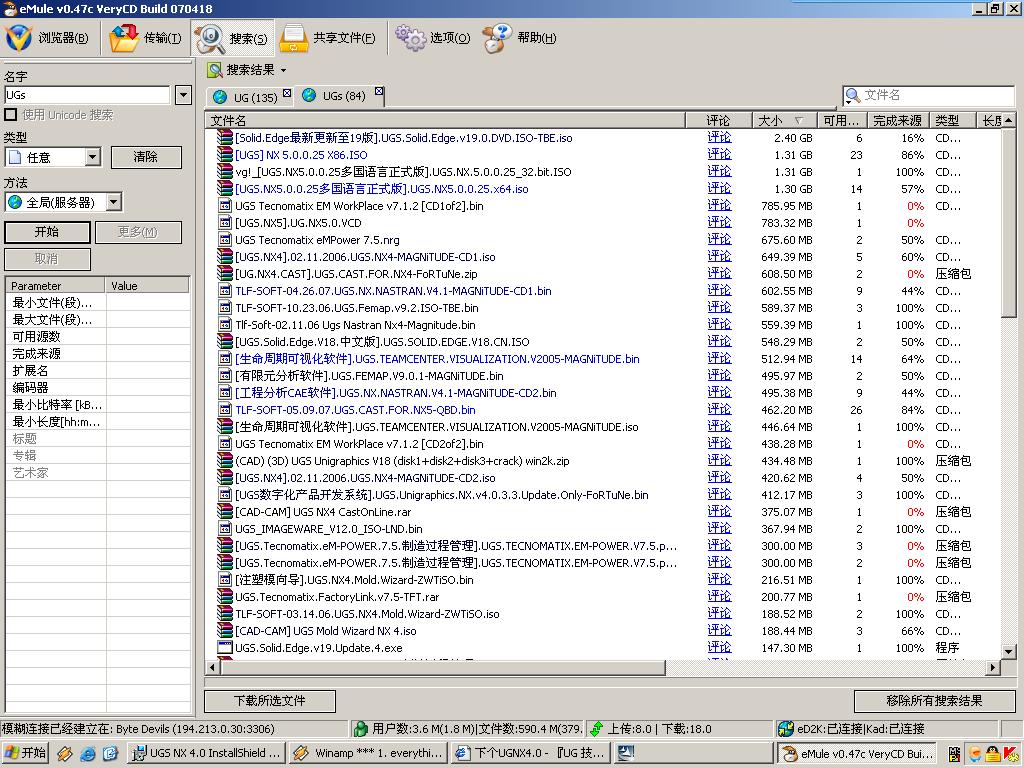Select TLF-SOFT-05.09.07.UGS.CAST.FOR.NX5-QBD.bin row

(x=603, y=410)
